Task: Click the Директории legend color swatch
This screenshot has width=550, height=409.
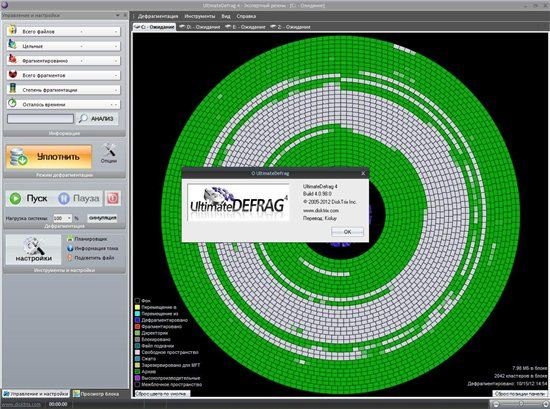Action: coord(138,333)
